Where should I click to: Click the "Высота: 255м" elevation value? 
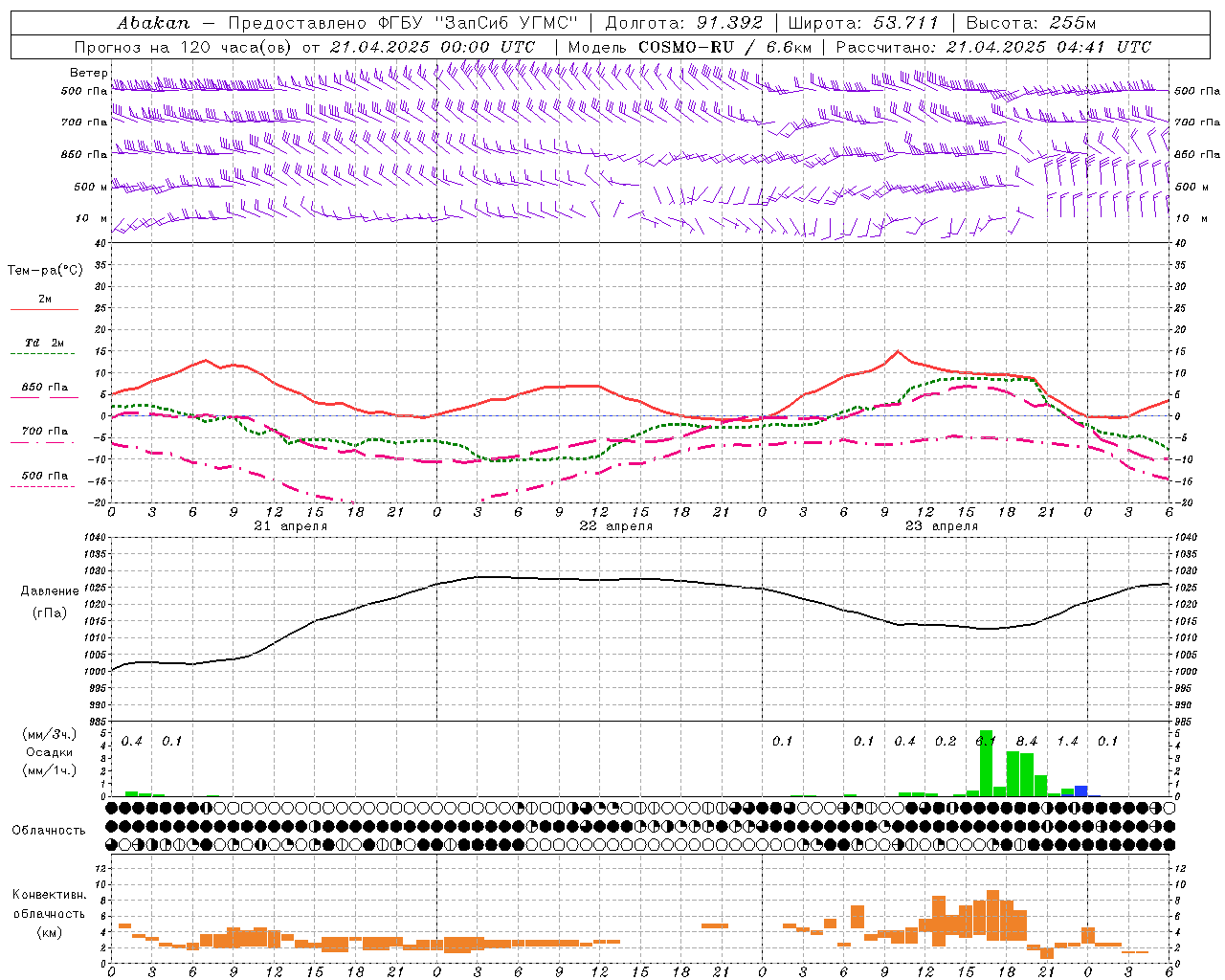pos(1031,23)
